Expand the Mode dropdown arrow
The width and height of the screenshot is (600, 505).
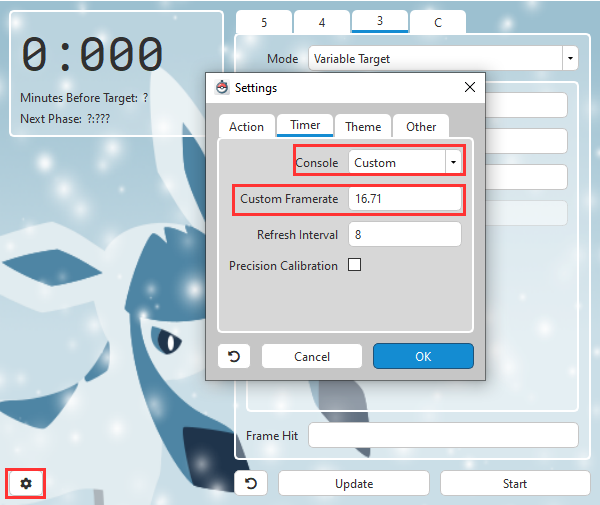point(570,59)
